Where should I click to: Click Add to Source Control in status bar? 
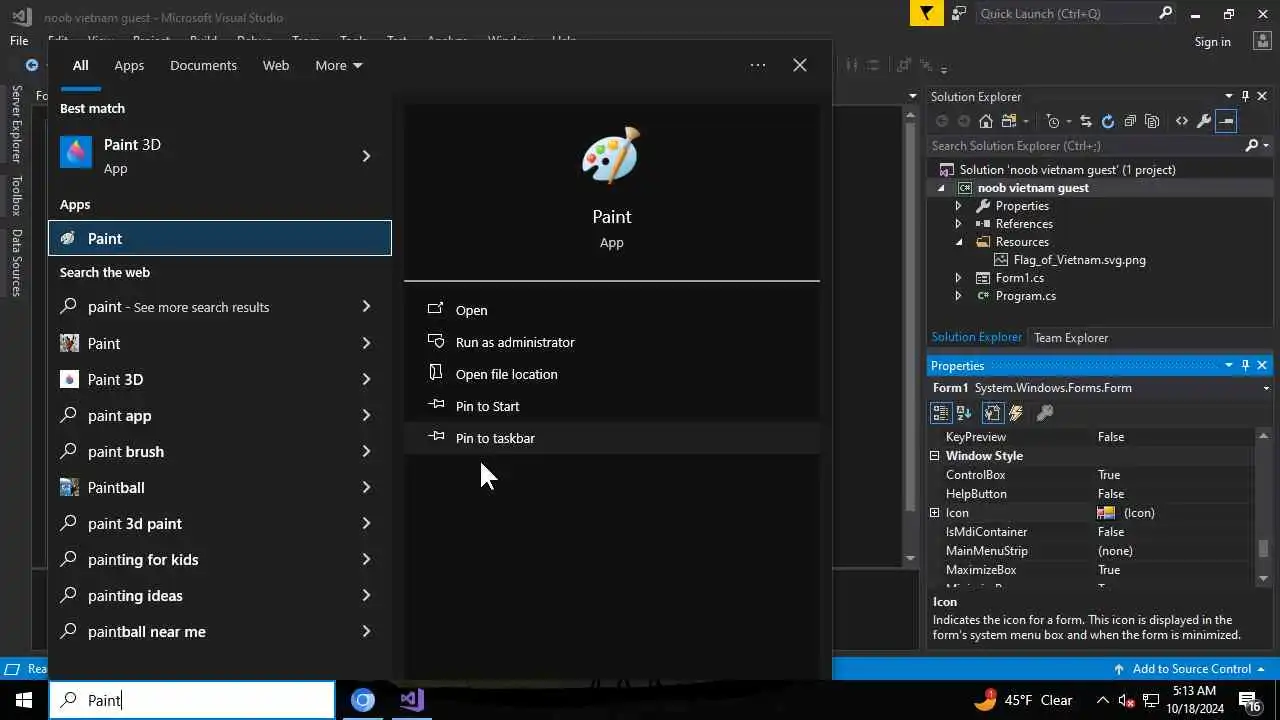point(1188,669)
